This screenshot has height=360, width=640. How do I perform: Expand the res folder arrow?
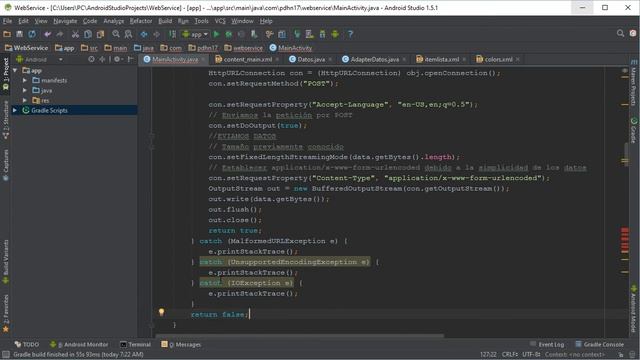click(25, 100)
